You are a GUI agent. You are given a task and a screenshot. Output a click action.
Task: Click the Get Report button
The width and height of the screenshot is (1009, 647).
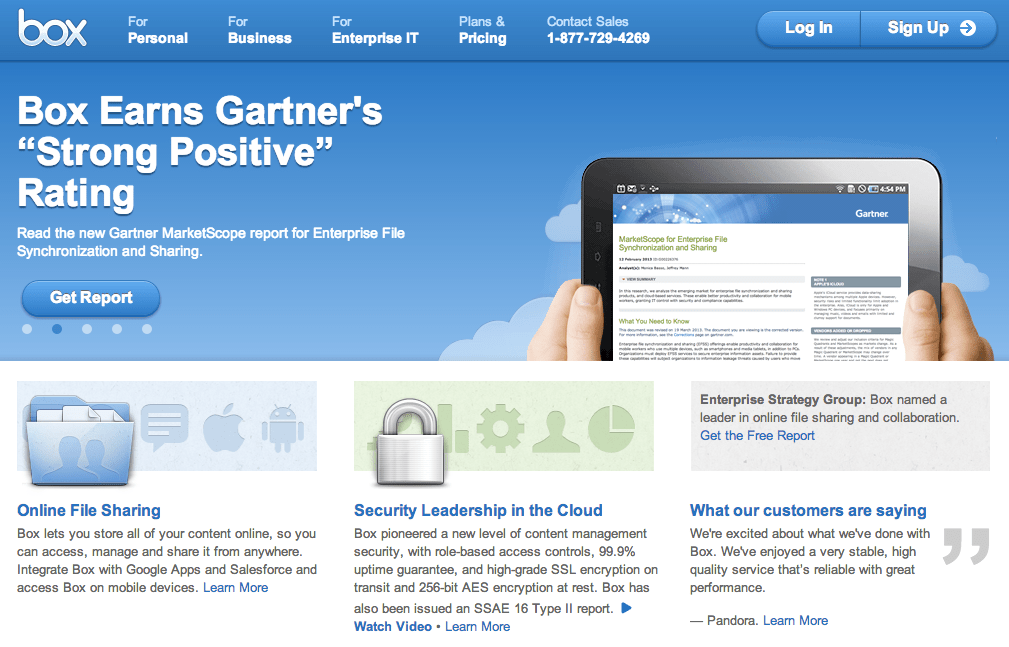coord(91,297)
